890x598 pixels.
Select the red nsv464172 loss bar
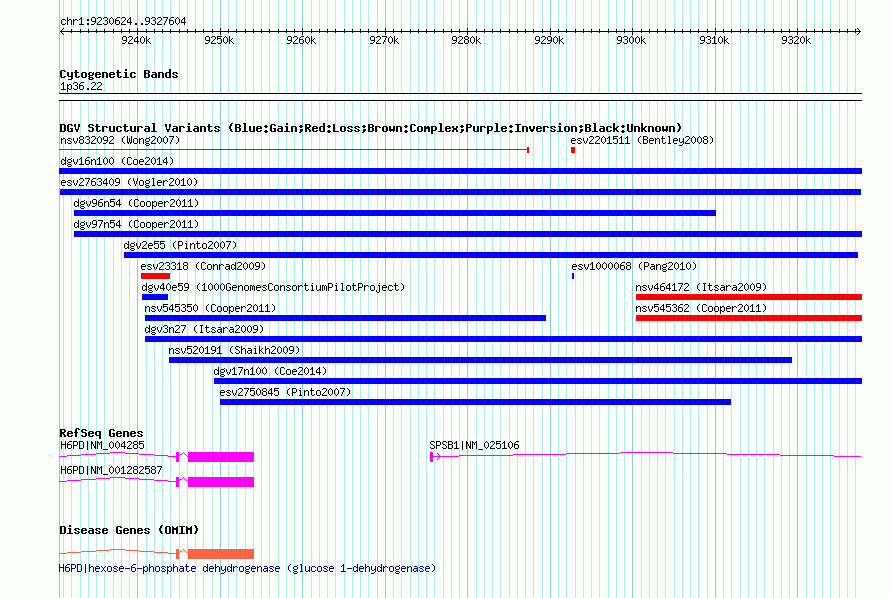click(x=749, y=297)
